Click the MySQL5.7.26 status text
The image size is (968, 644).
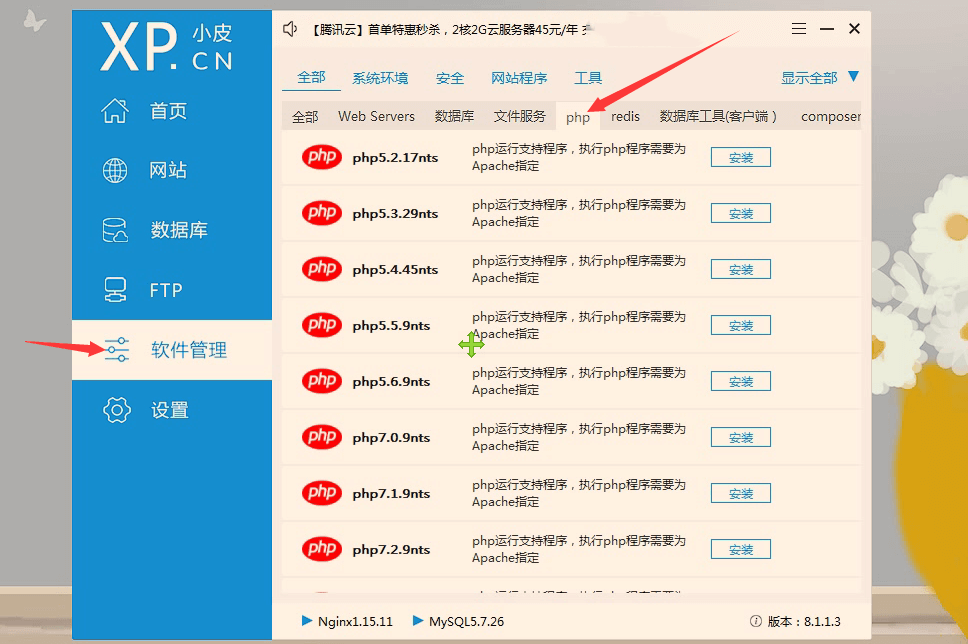click(x=466, y=621)
